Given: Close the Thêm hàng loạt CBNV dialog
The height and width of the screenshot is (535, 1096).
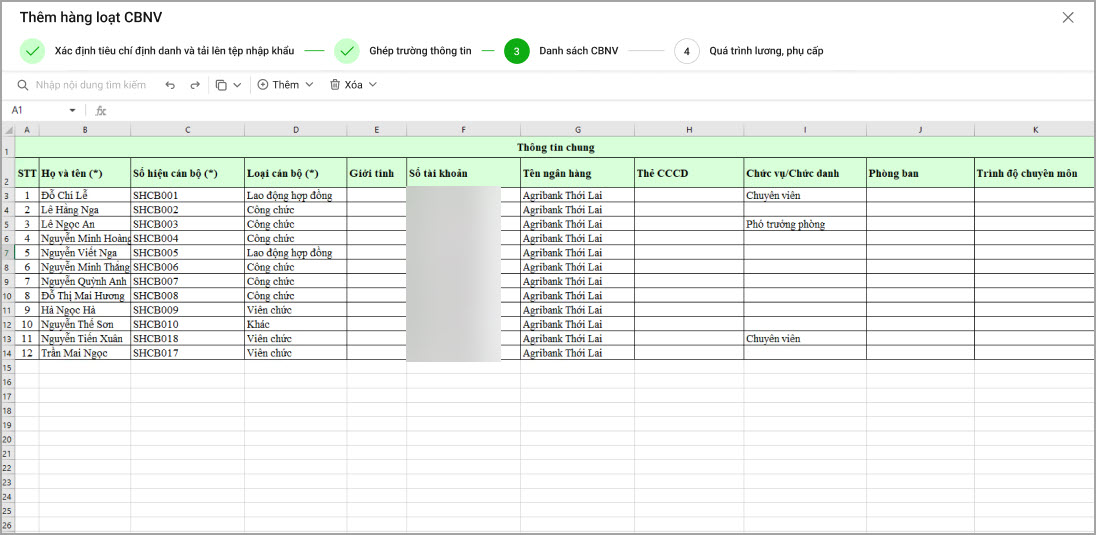Looking at the screenshot, I should (x=1068, y=18).
